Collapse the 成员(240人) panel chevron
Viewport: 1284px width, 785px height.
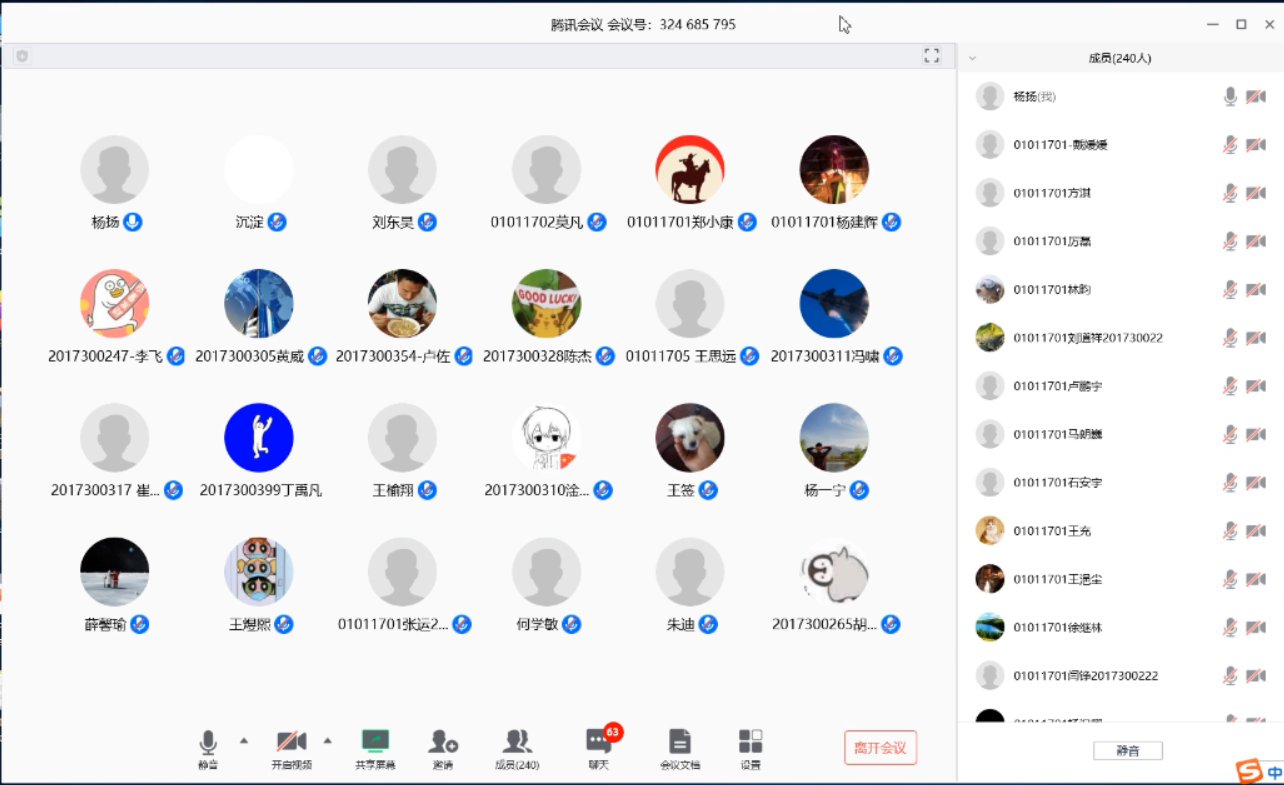[972, 58]
